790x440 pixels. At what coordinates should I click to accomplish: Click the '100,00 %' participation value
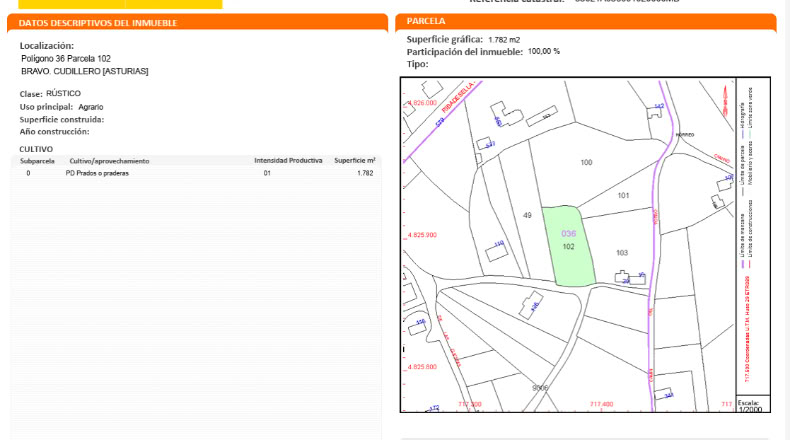(x=544, y=51)
